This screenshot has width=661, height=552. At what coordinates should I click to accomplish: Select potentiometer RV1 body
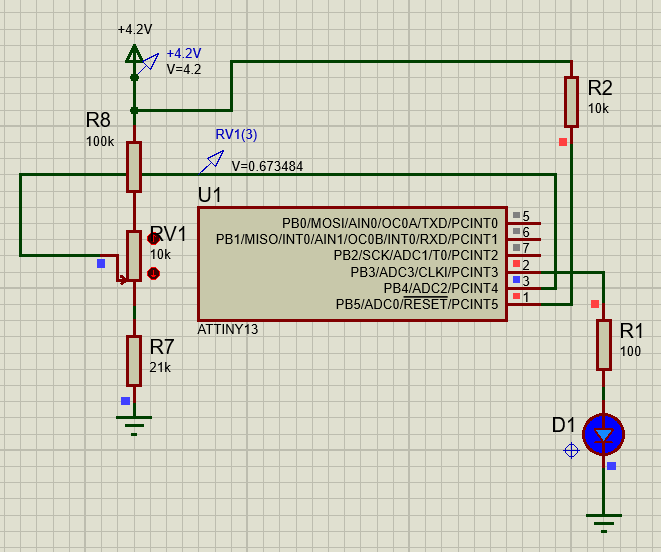(x=134, y=256)
